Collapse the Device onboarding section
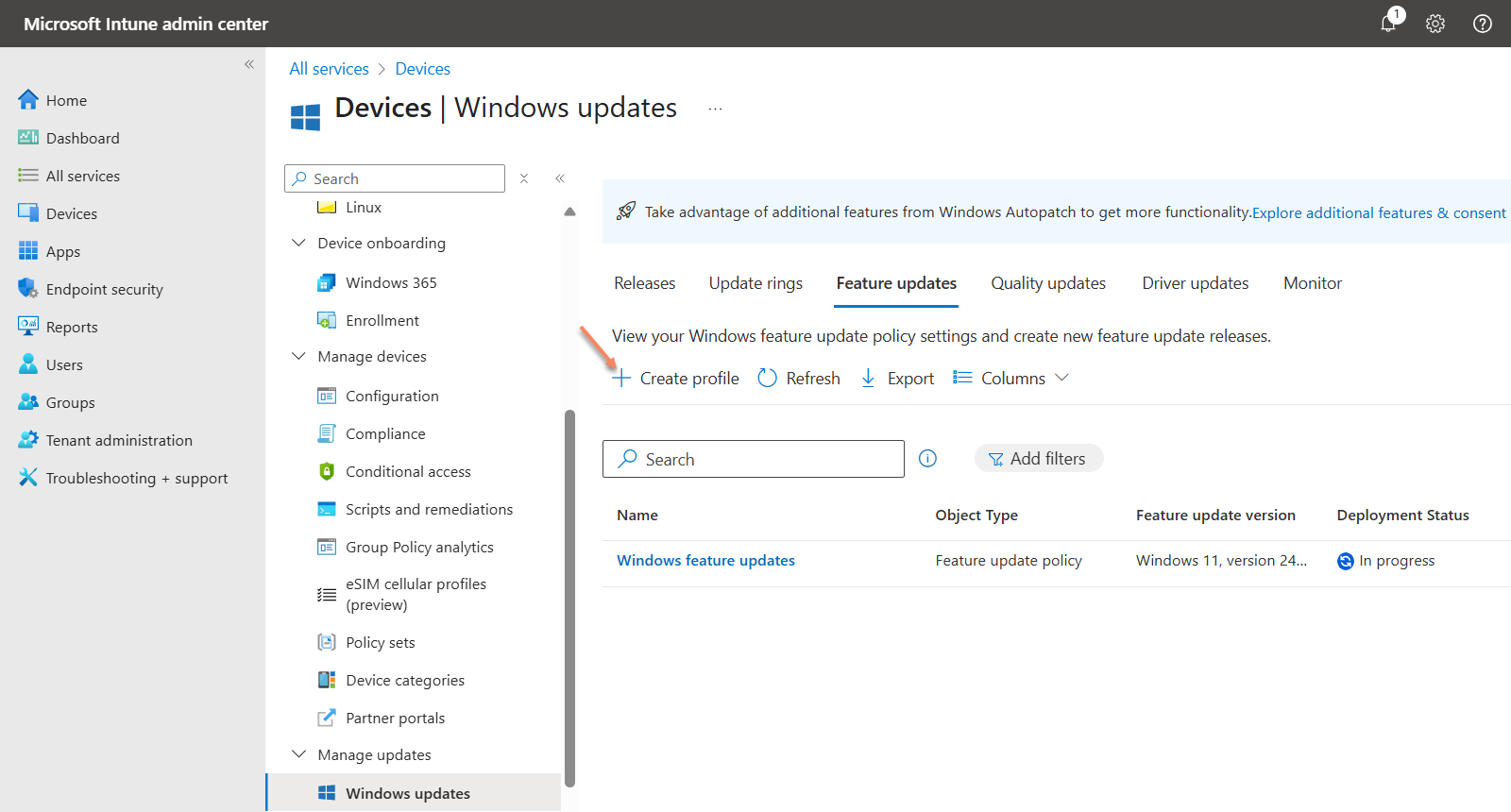The height and width of the screenshot is (812, 1511). (x=298, y=243)
